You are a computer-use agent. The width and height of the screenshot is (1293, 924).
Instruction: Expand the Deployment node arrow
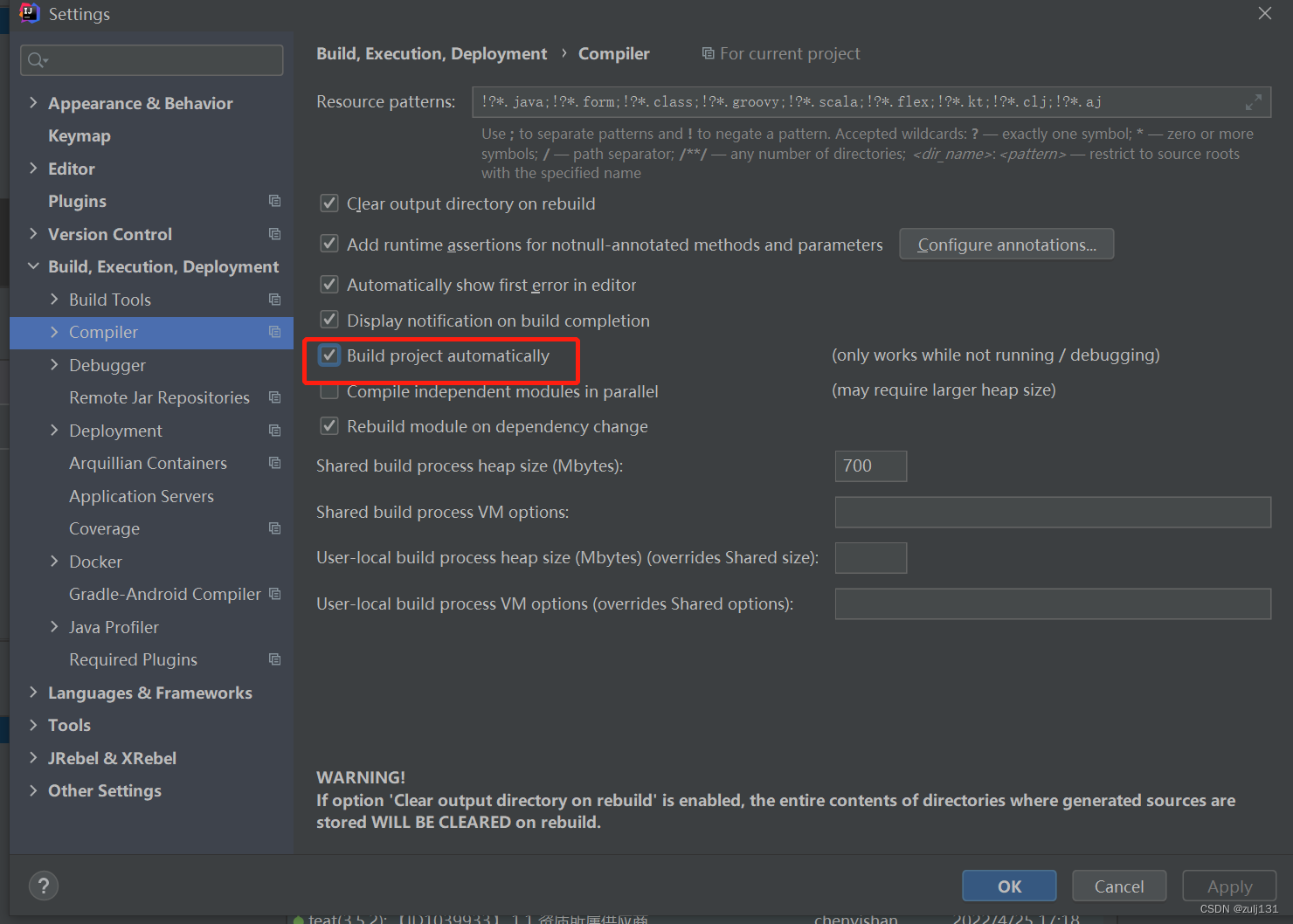54,430
